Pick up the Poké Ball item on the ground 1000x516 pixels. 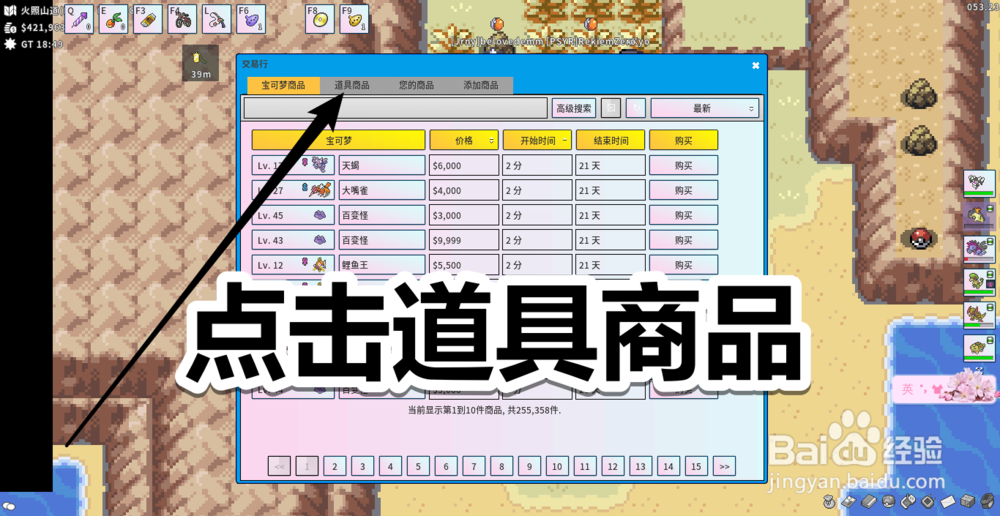coord(918,240)
